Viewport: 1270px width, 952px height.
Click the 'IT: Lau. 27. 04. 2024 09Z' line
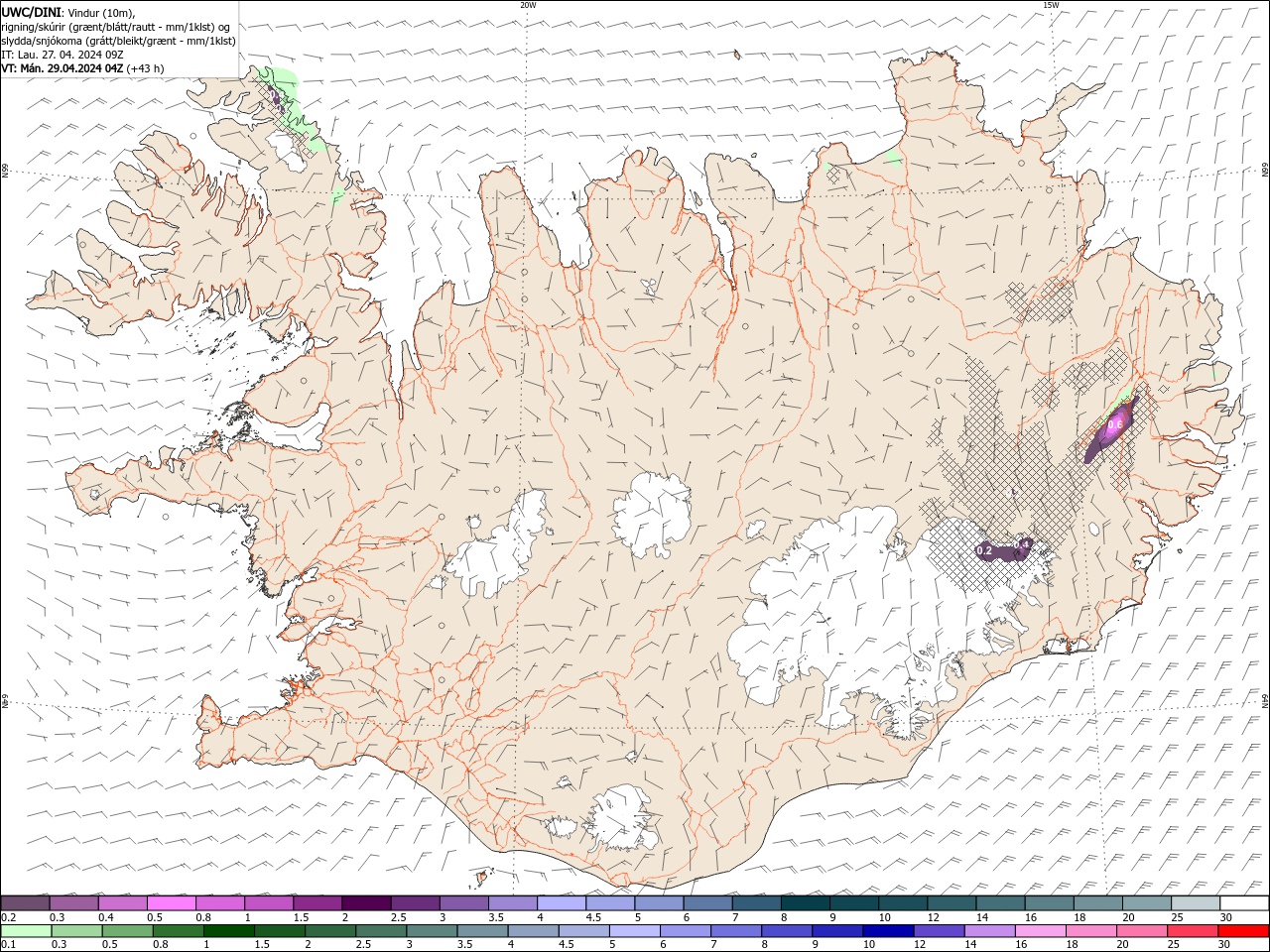pyautogui.click(x=62, y=55)
